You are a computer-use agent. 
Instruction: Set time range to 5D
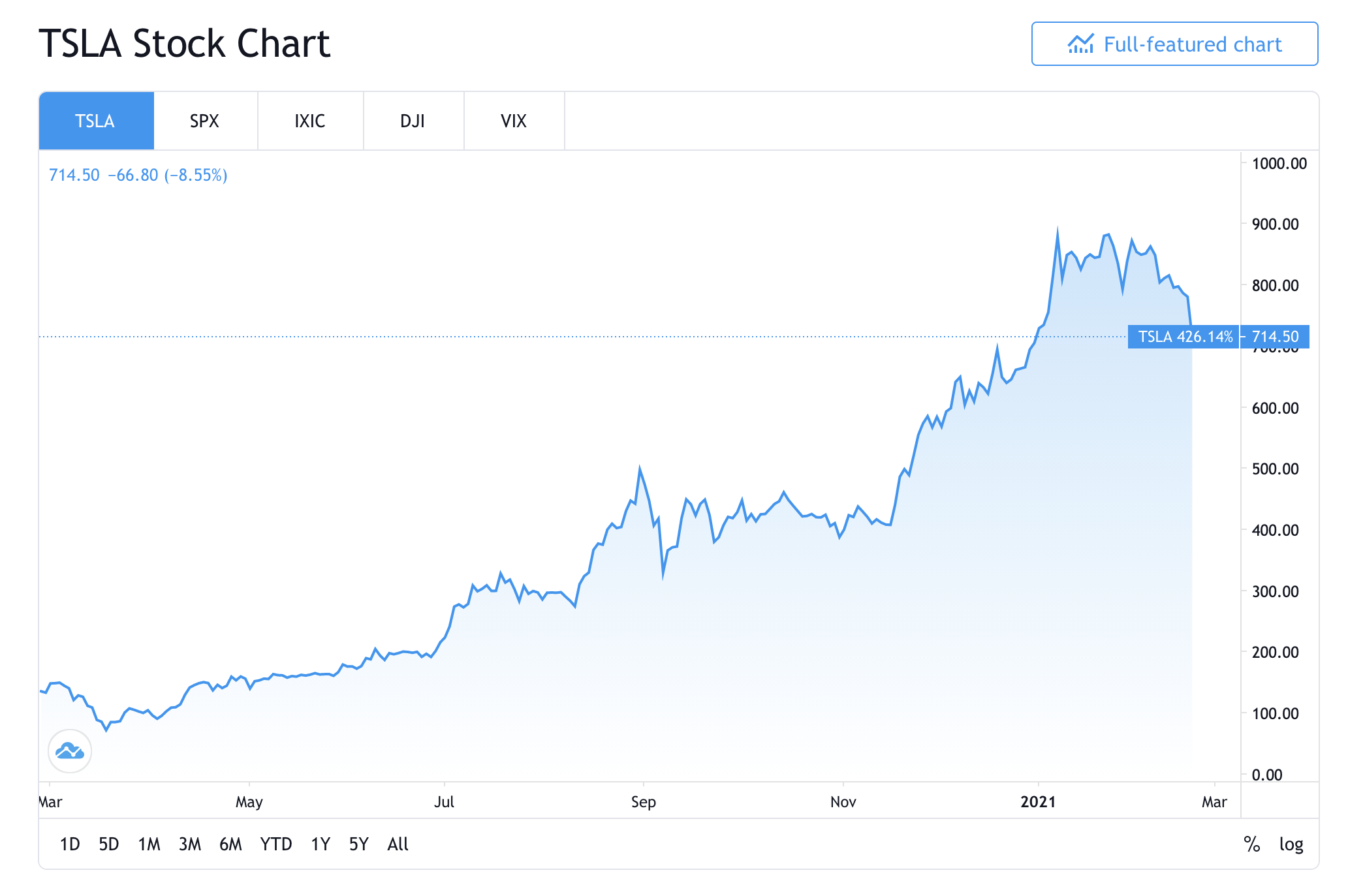[x=109, y=844]
